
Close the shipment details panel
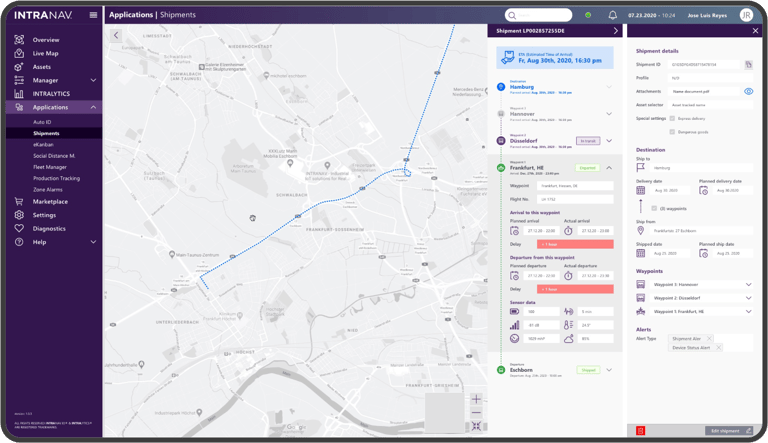tap(755, 31)
